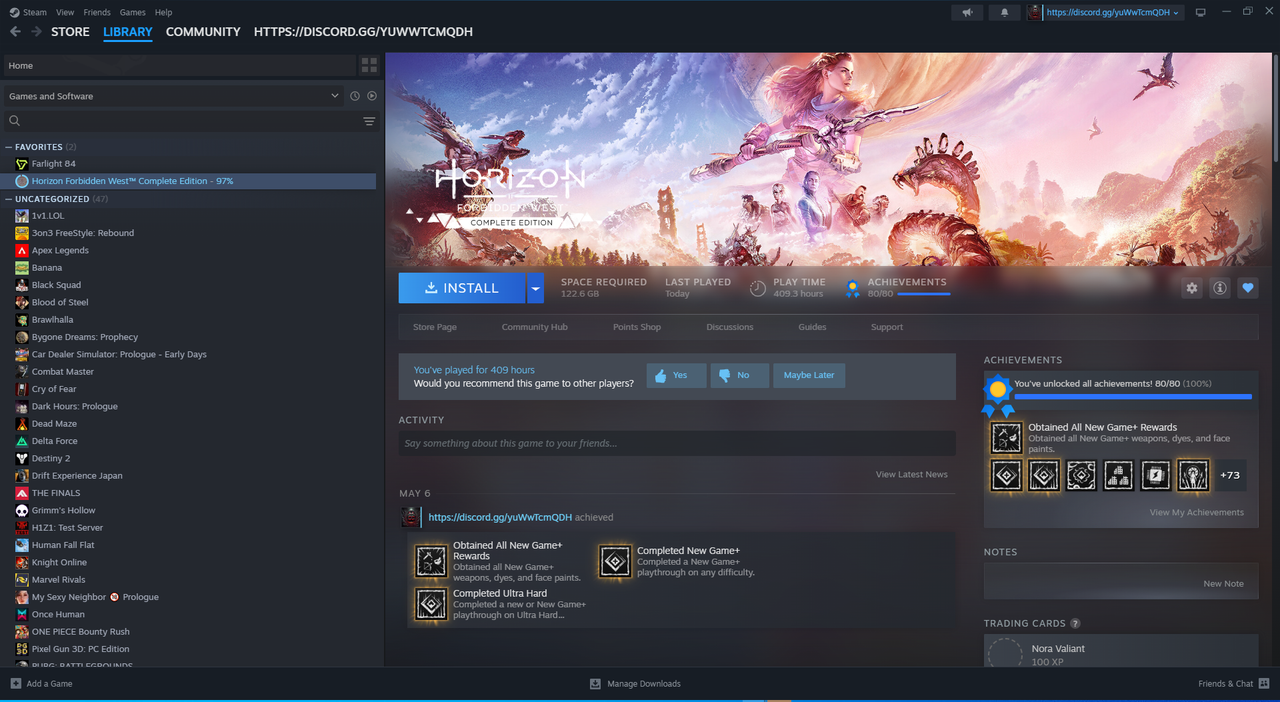Open the Discussions link

pyautogui.click(x=730, y=327)
